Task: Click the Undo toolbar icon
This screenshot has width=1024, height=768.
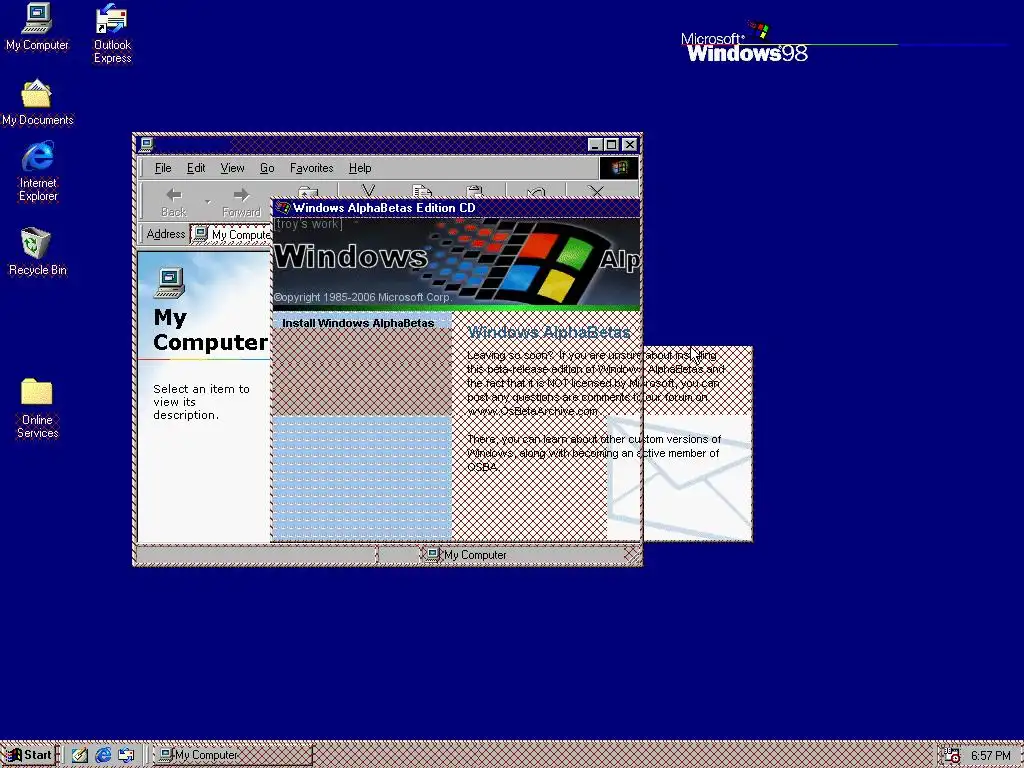Action: 536,191
